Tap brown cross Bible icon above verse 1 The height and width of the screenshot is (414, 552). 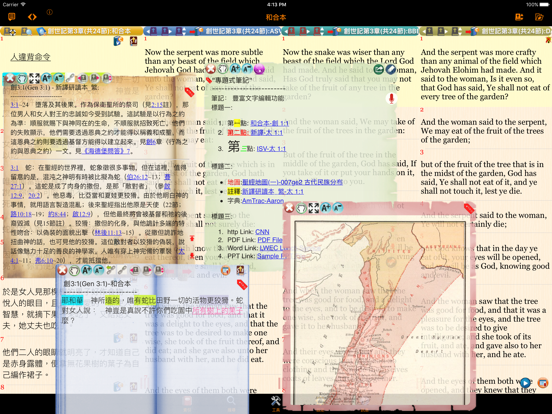click(133, 41)
